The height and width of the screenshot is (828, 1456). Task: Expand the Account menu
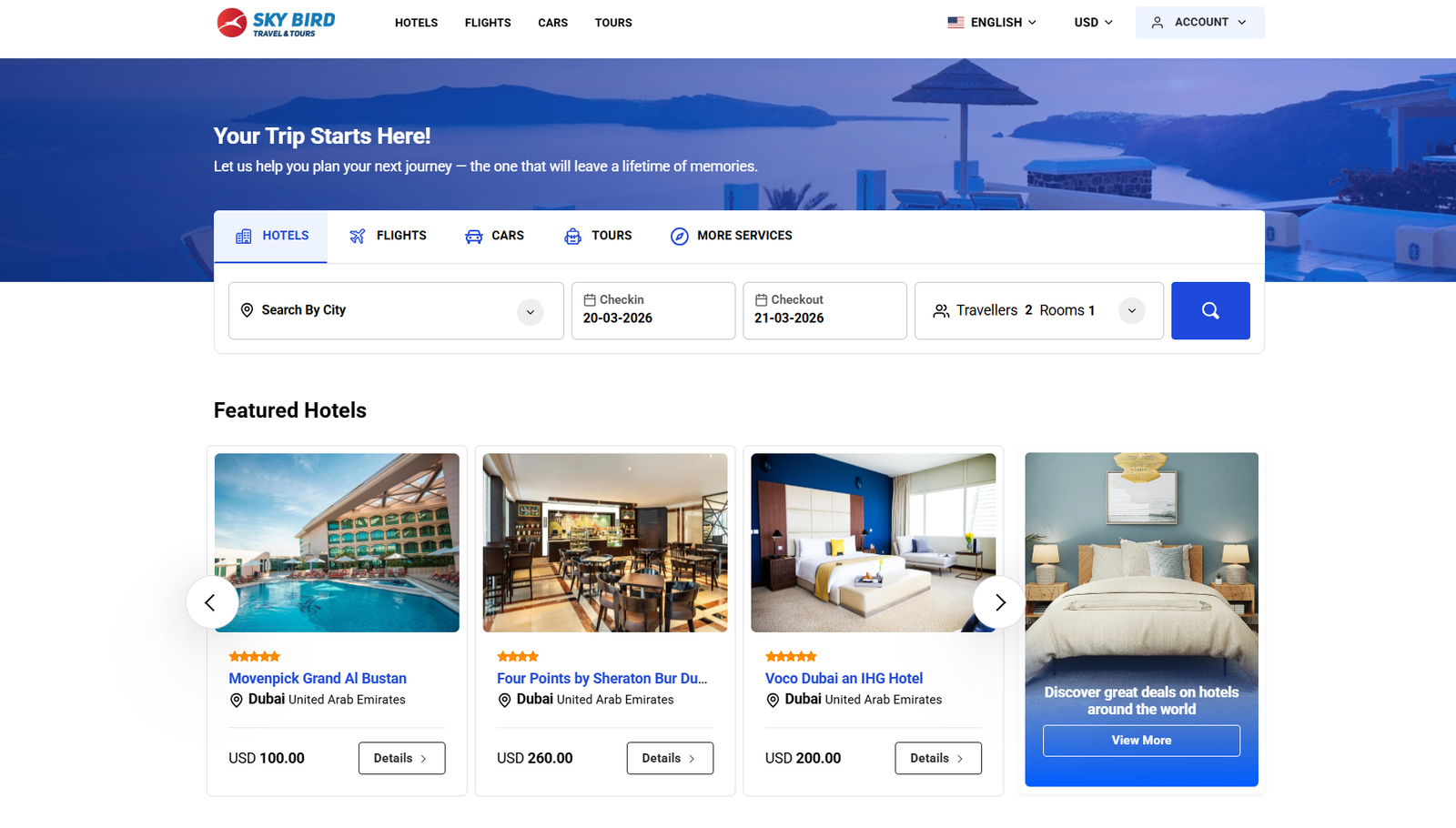(x=1199, y=23)
